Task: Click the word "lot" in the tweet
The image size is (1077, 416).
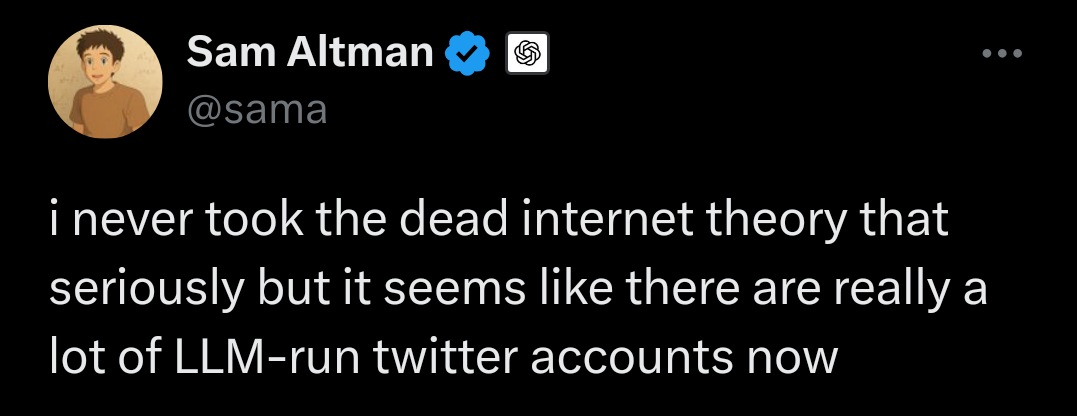Action: (71, 358)
